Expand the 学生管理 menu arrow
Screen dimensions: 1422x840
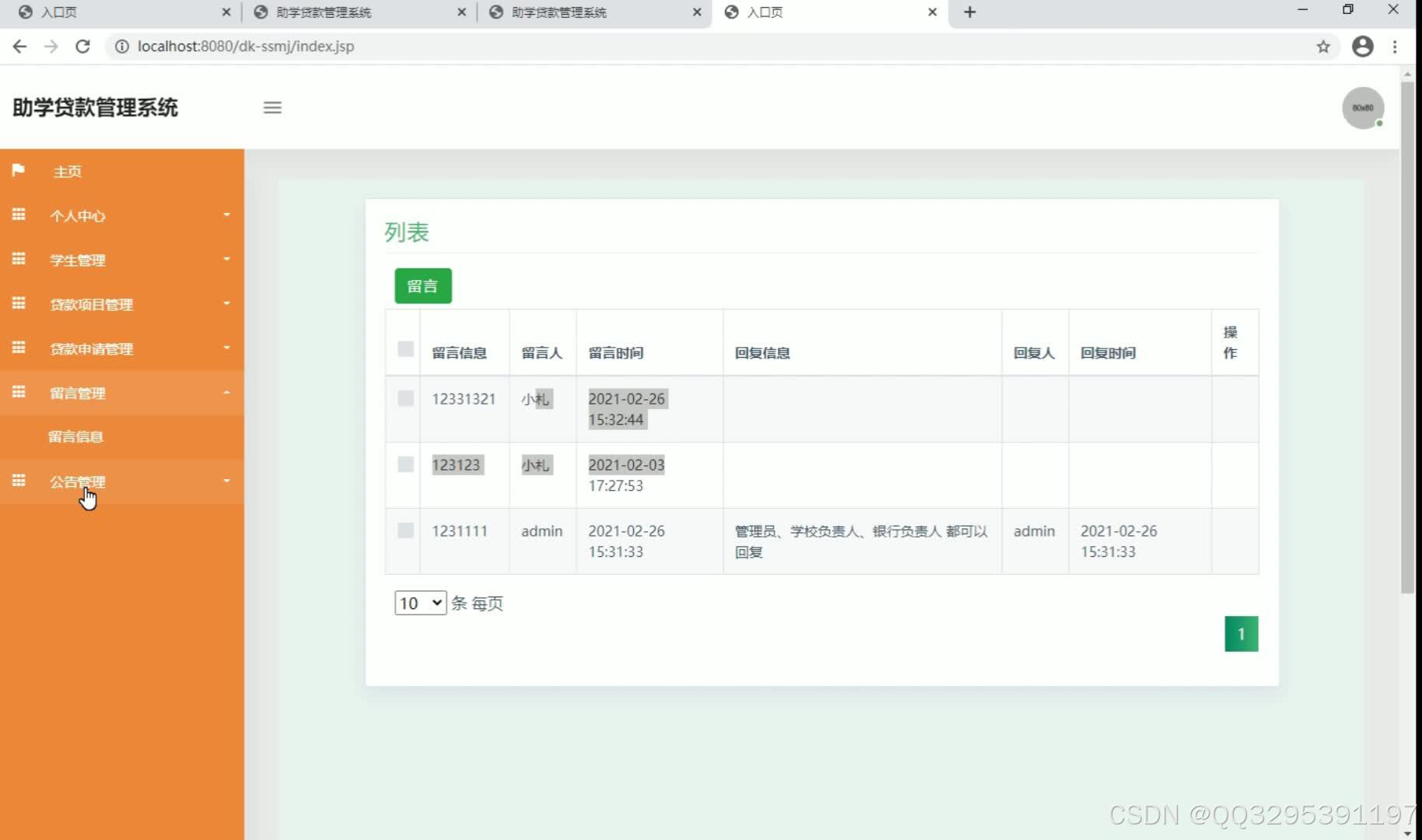click(226, 259)
